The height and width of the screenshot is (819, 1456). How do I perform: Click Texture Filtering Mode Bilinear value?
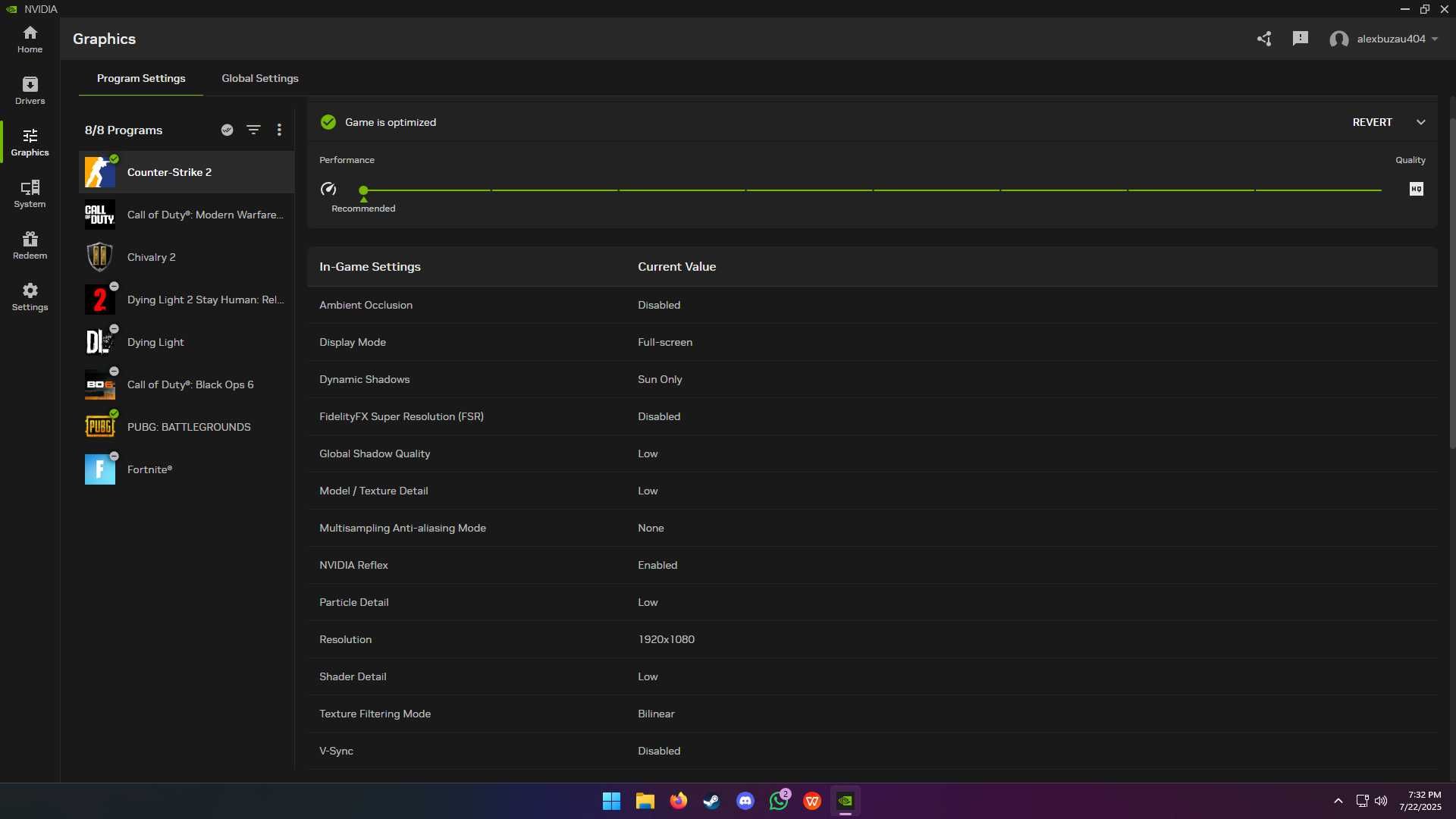[656, 714]
